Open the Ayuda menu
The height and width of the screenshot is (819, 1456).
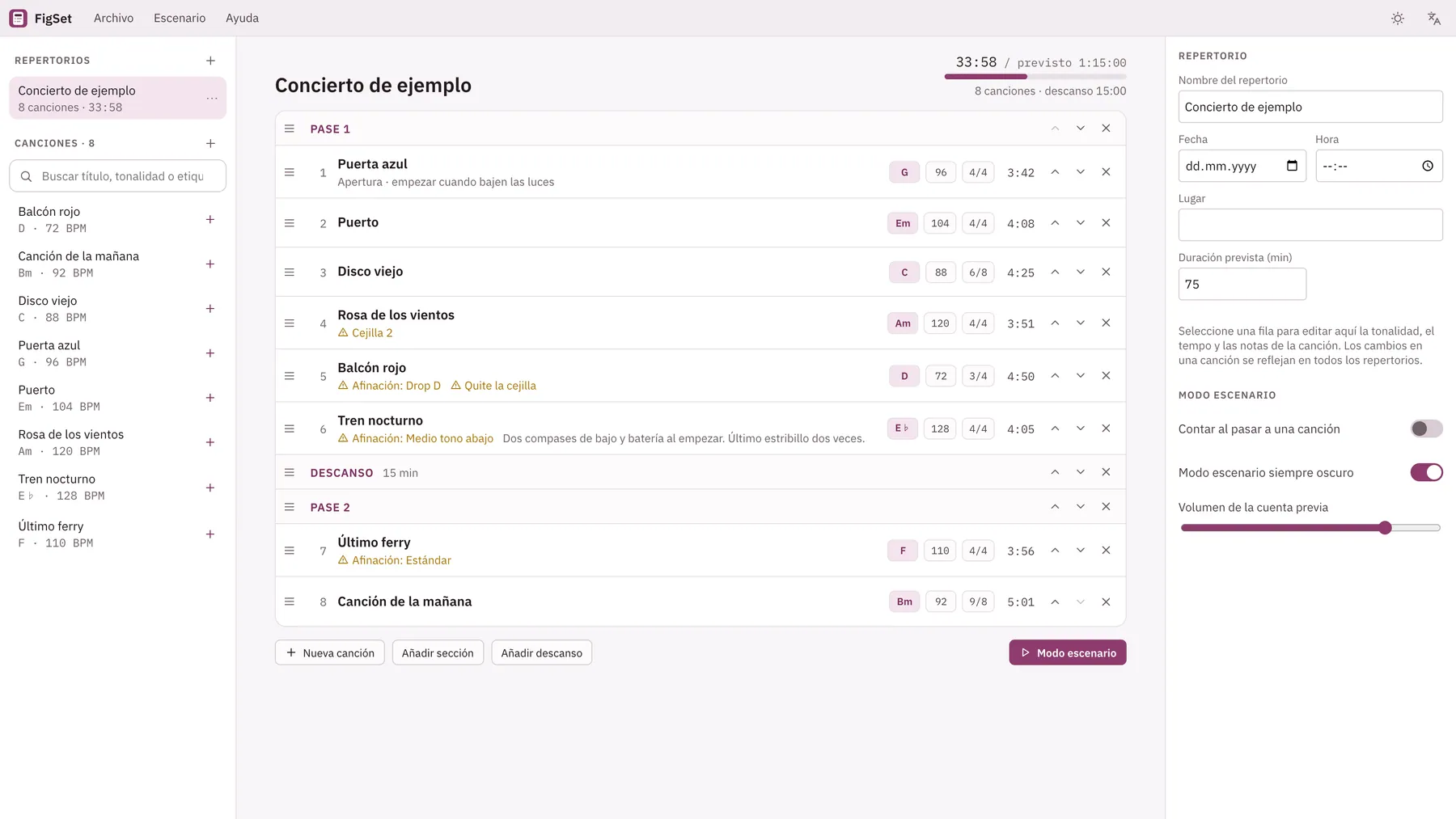tap(242, 18)
